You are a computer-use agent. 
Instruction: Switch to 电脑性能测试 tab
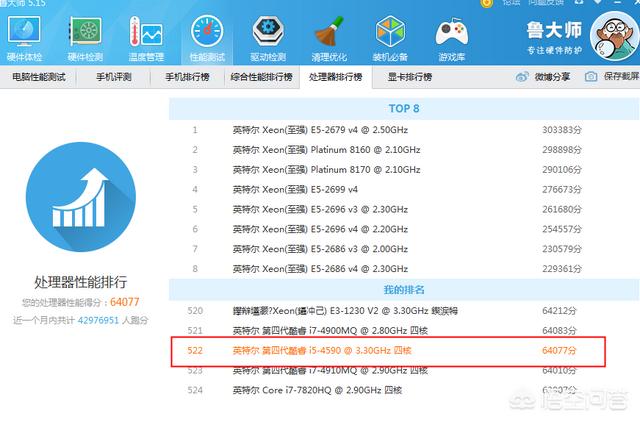(x=39, y=77)
